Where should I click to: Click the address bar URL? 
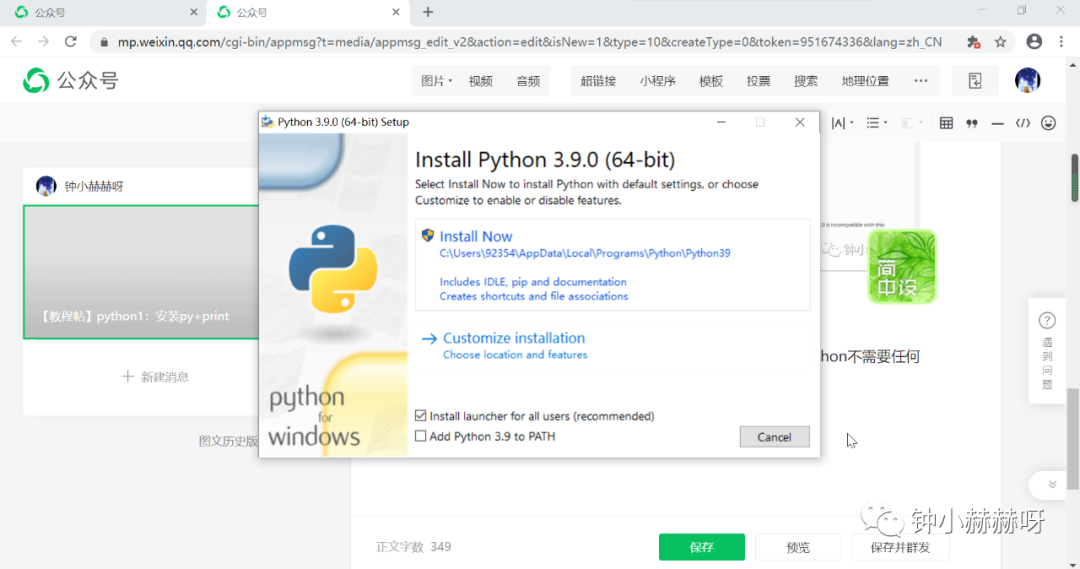point(529,42)
